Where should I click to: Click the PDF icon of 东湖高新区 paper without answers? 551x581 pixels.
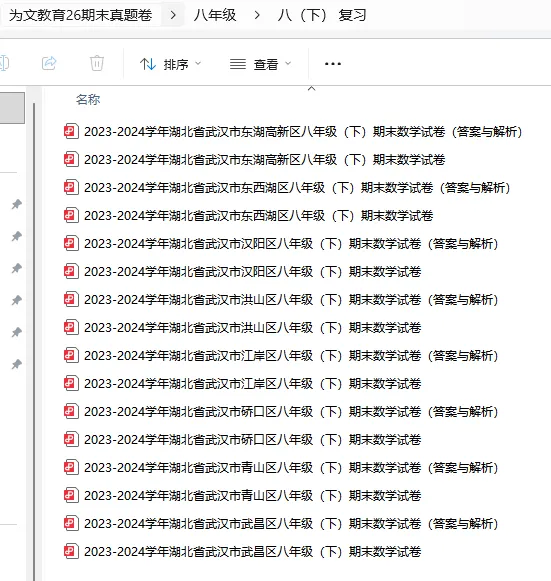[71, 159]
